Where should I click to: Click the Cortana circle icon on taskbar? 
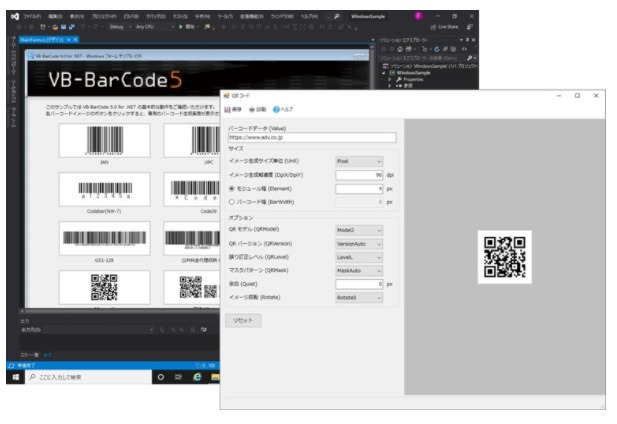click(161, 377)
